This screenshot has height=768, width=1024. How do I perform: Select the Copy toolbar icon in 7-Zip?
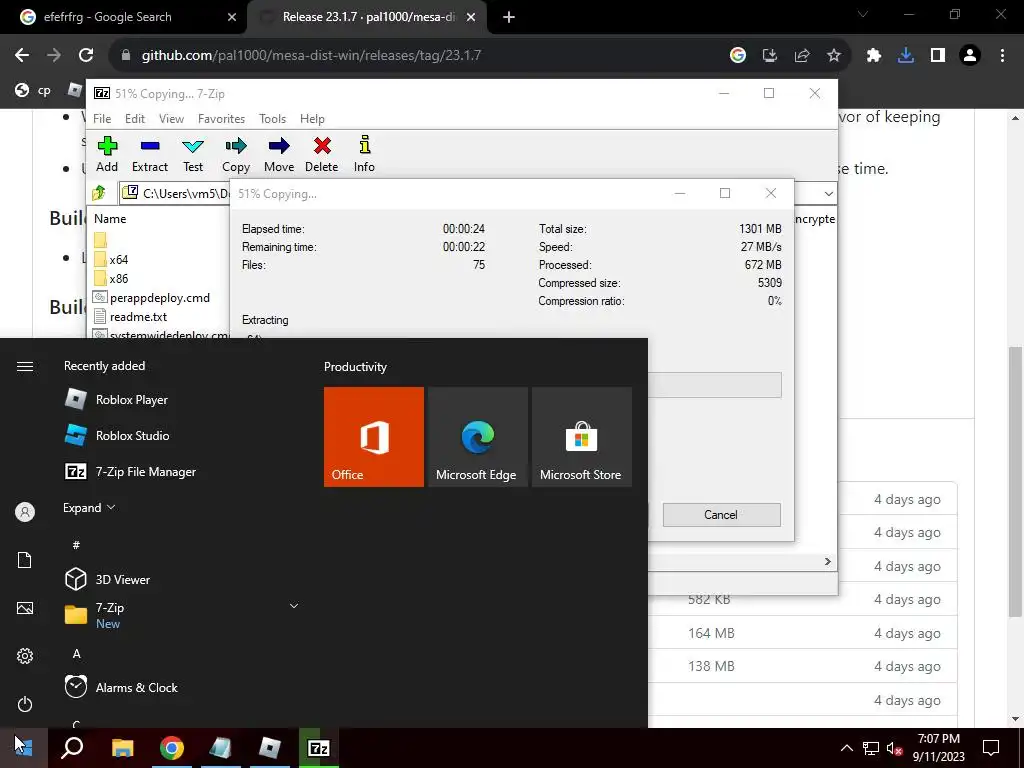(236, 154)
